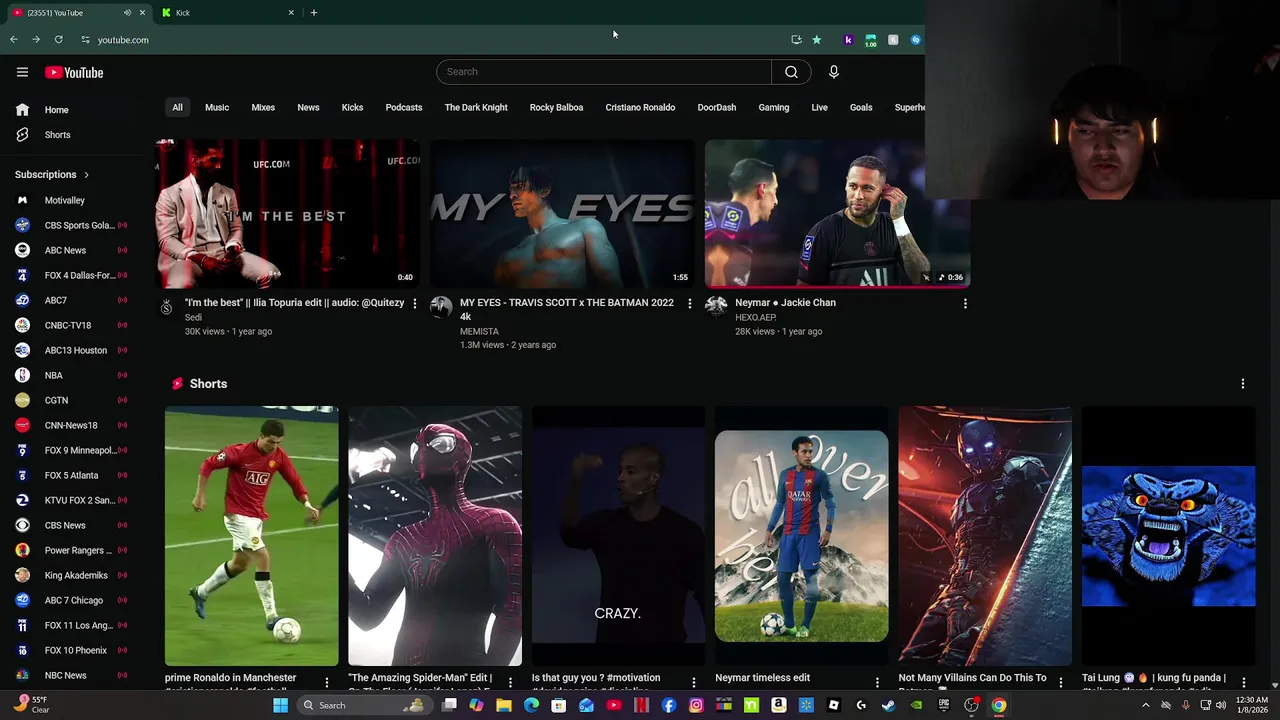Open the HEXO.AEP channel avatar

pos(716,307)
